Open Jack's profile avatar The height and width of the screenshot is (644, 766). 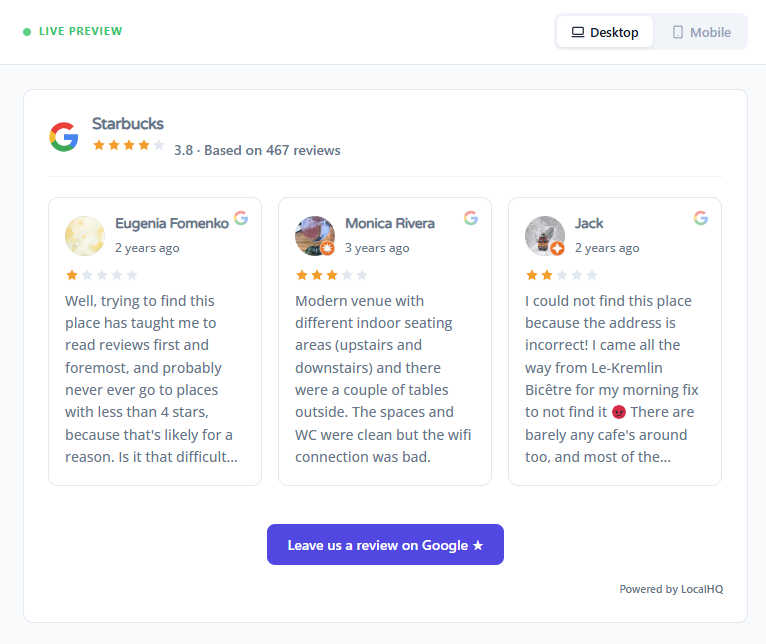click(545, 236)
